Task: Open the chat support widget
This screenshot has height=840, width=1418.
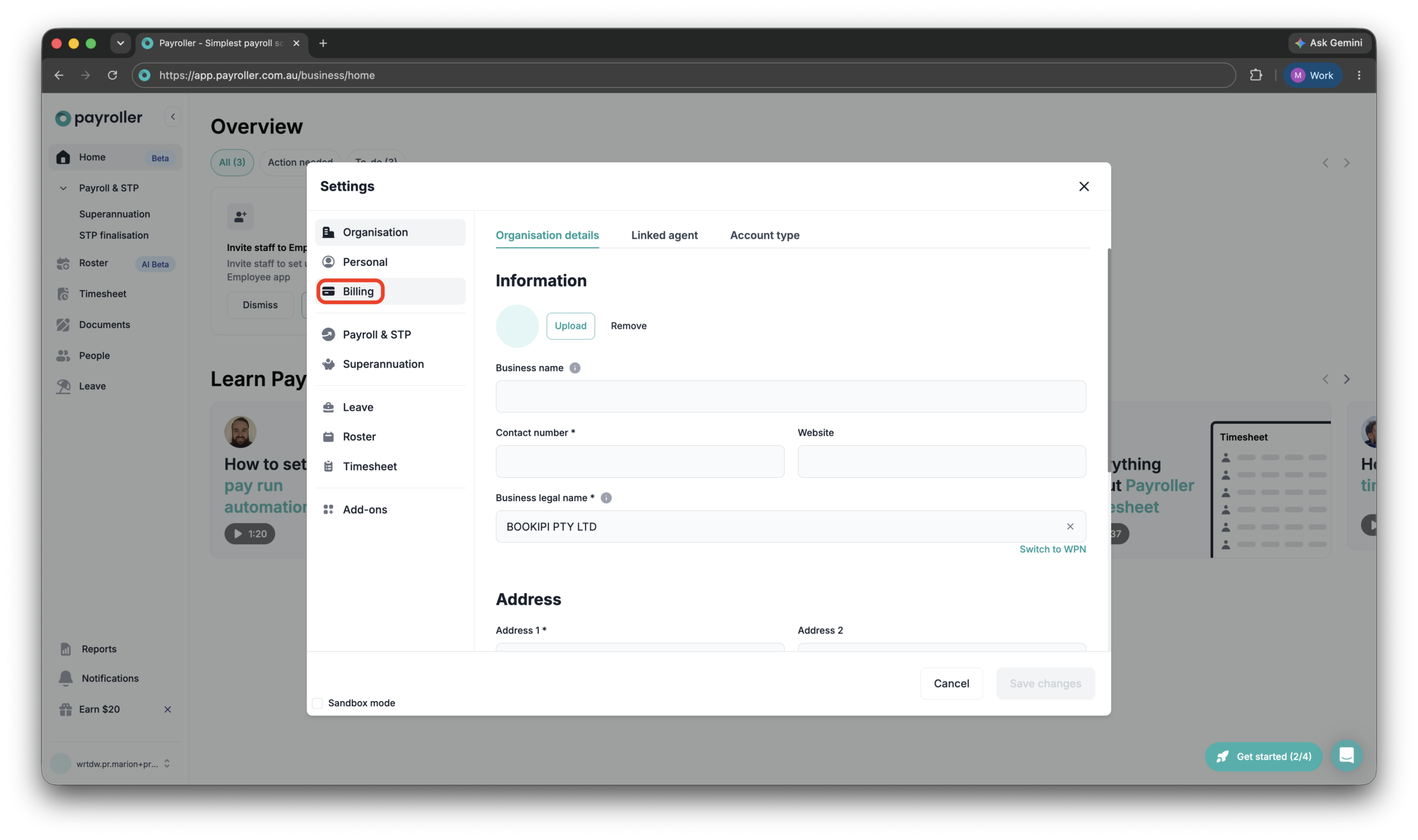Action: pos(1347,756)
